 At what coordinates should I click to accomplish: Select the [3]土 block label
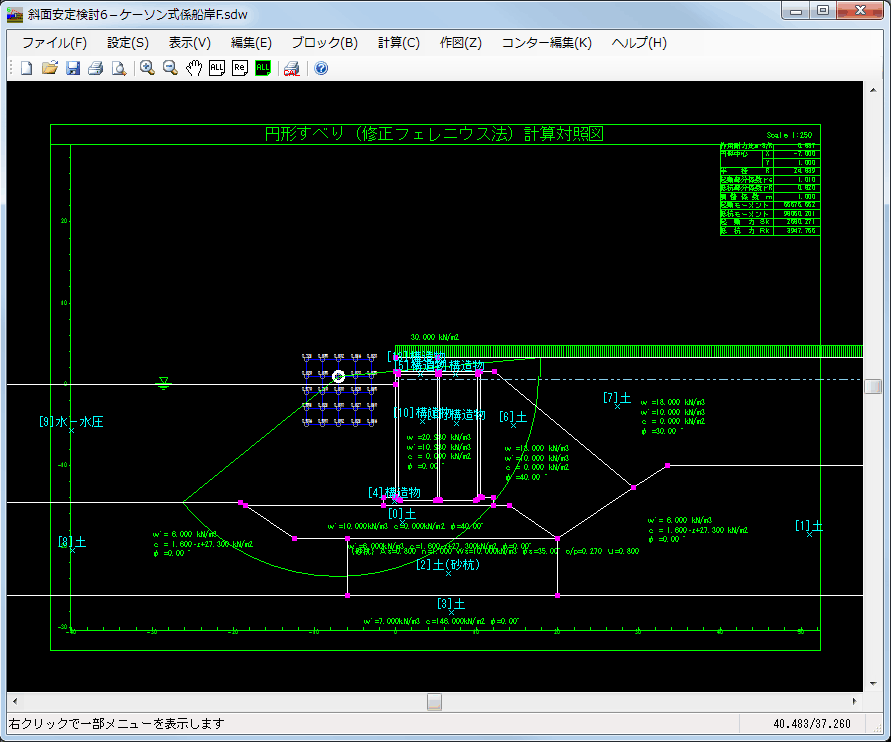(451, 603)
